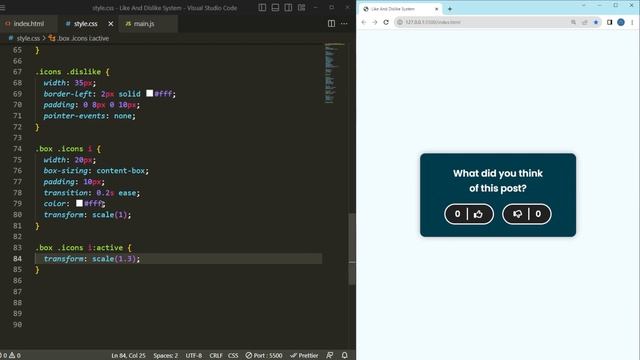The image size is (640, 360).
Task: Close the Like And Dislike System browser tab
Action: (x=436, y=9)
